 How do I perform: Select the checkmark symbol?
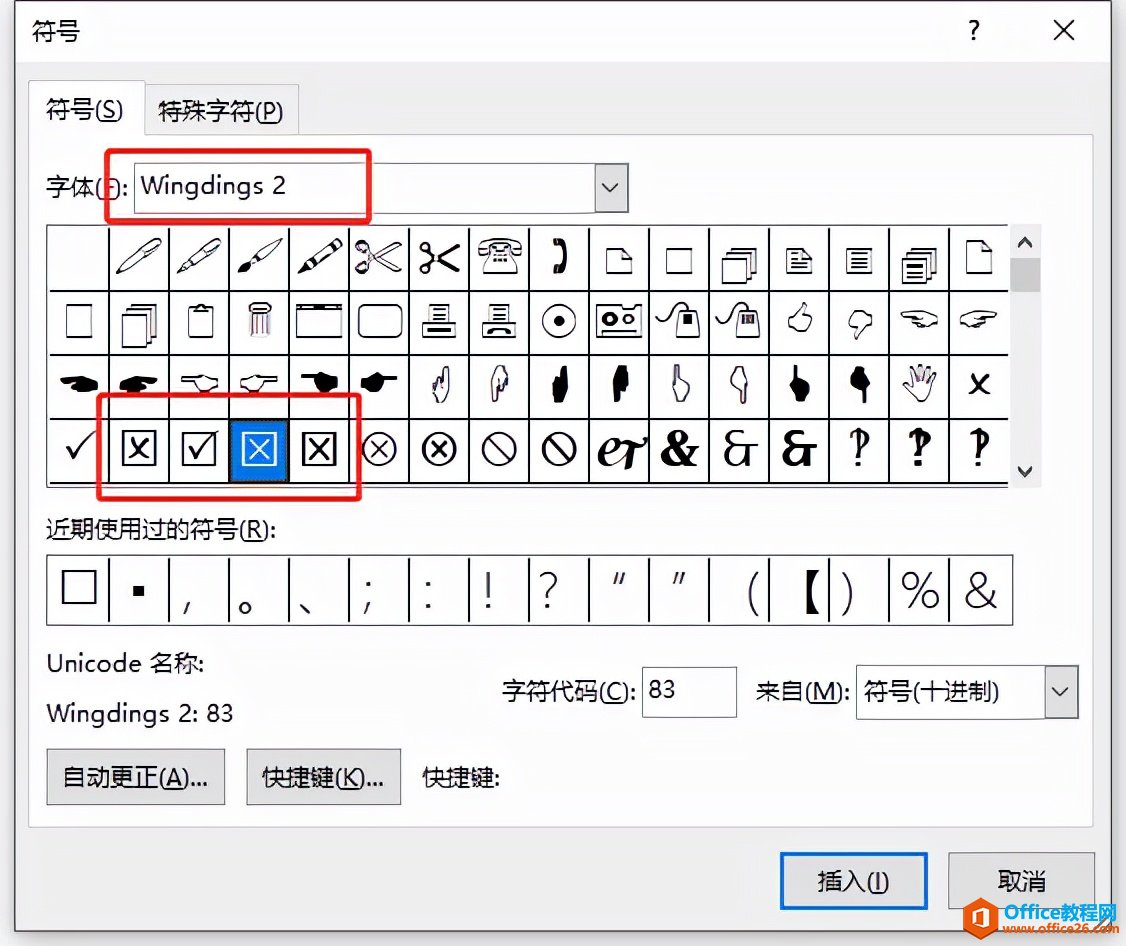pos(78,448)
